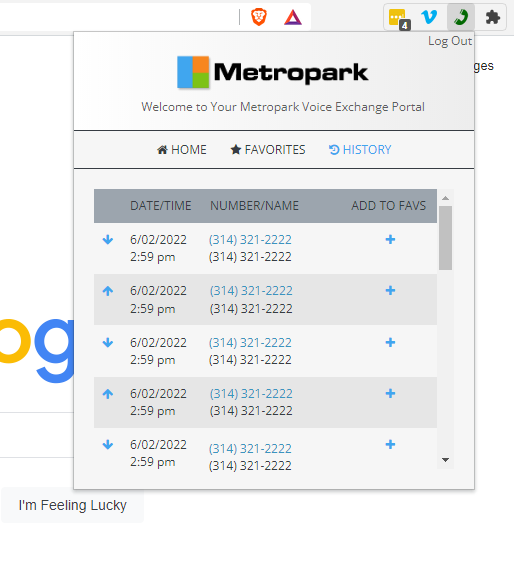Add fourth history row call to favorites

(x=390, y=393)
